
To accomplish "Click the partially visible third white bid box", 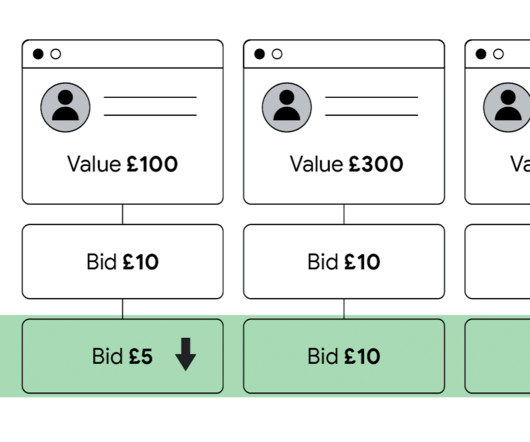I will 498,262.
